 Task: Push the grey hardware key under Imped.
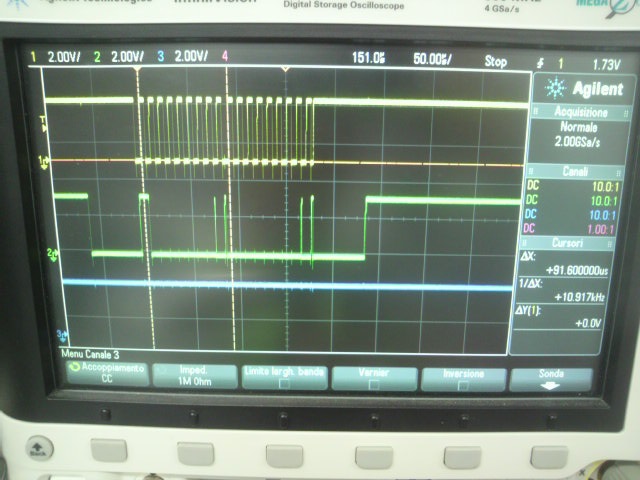pos(196,453)
